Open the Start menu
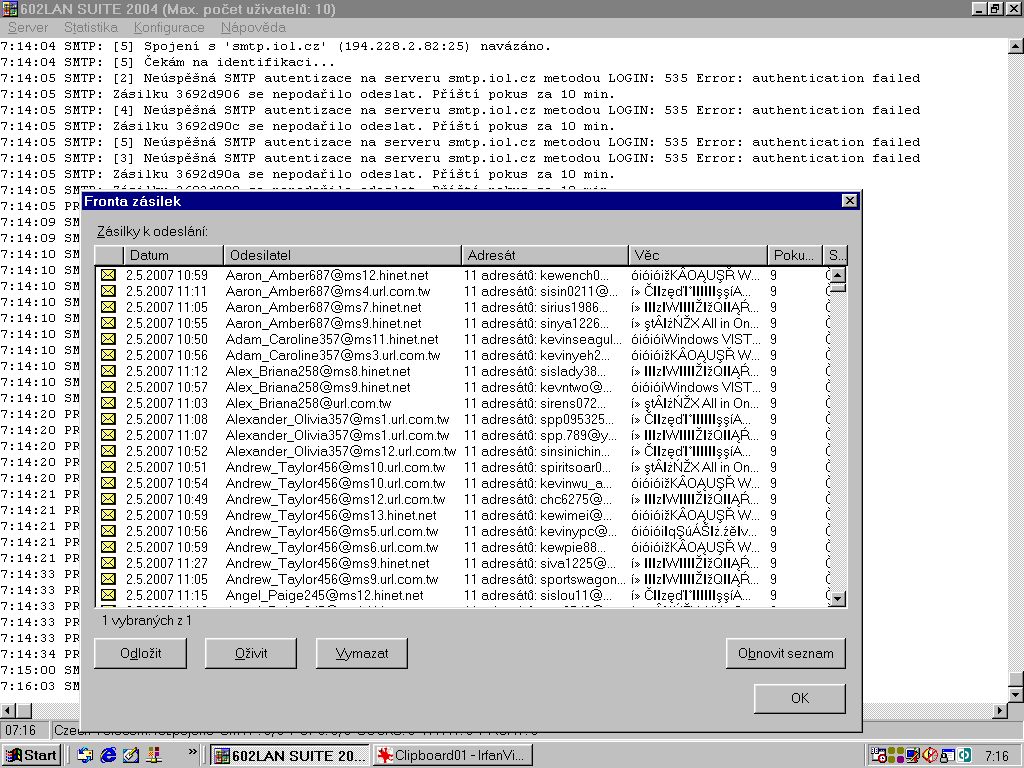Screen dimensions: 1024x768 31,756
